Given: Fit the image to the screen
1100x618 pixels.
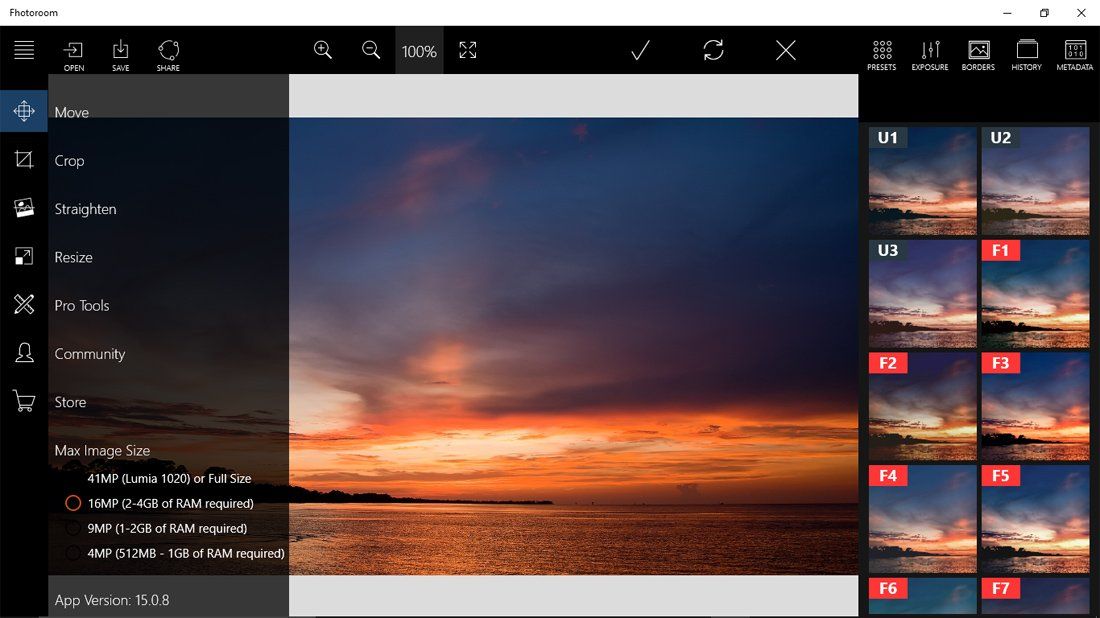Looking at the screenshot, I should click(467, 49).
